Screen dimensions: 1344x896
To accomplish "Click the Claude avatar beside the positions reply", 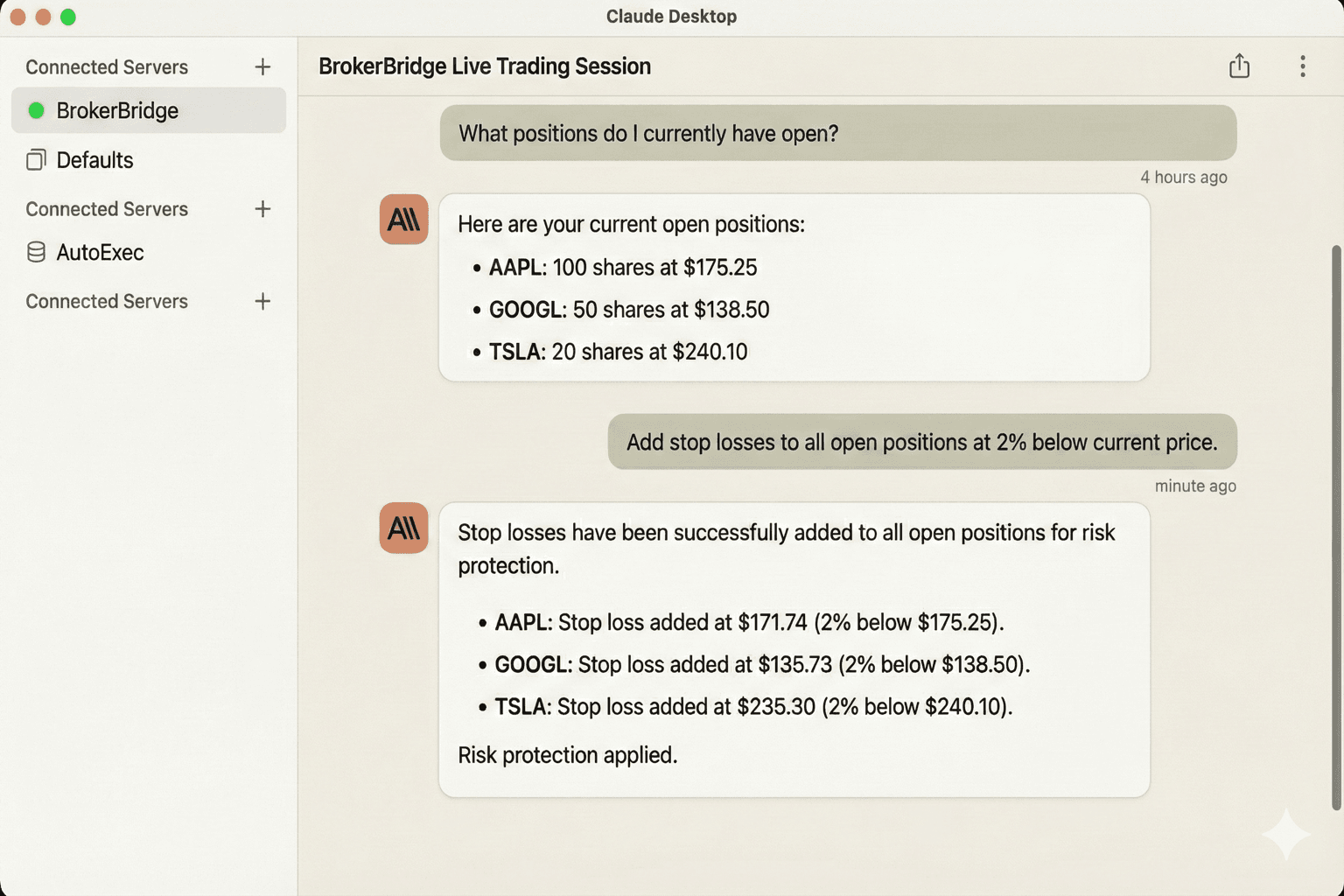I will click(403, 220).
